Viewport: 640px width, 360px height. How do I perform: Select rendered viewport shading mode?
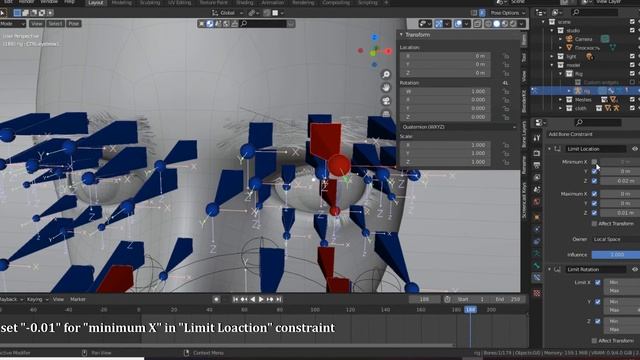[513, 24]
